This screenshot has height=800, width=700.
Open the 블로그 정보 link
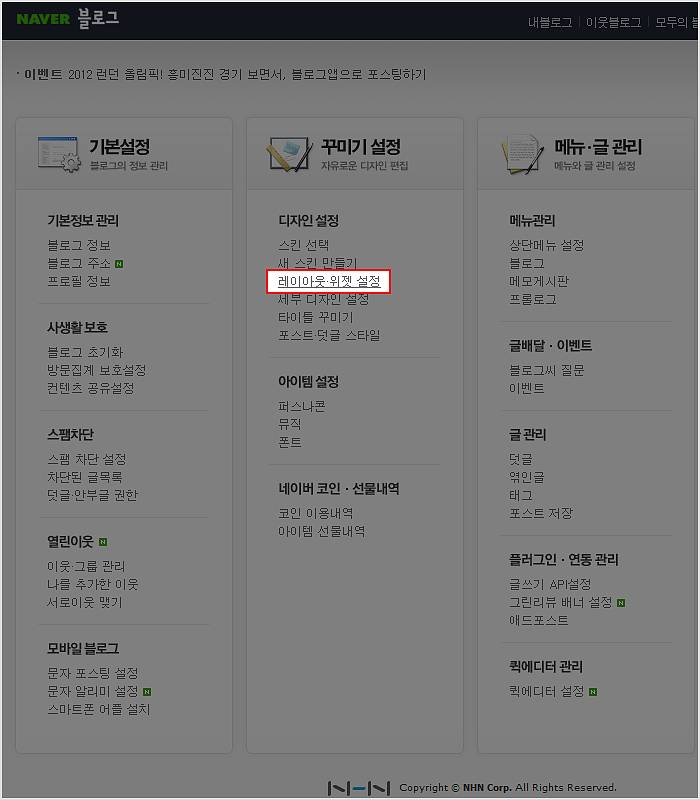click(x=79, y=245)
